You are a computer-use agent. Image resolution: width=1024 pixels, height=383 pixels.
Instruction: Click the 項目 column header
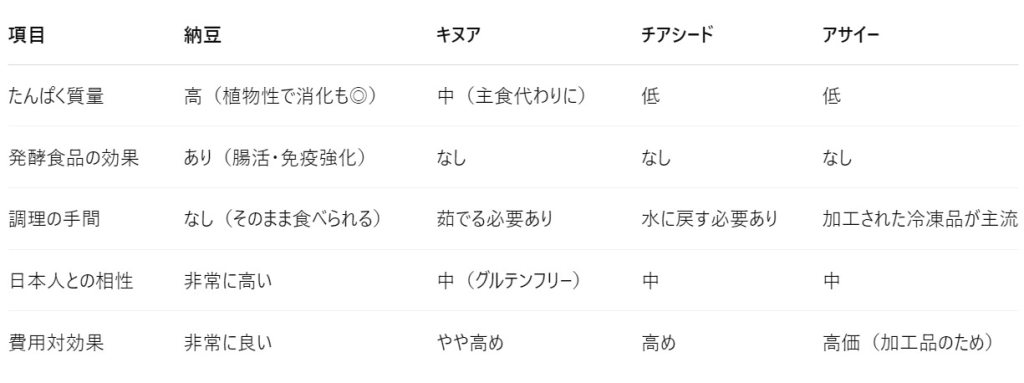click(27, 36)
